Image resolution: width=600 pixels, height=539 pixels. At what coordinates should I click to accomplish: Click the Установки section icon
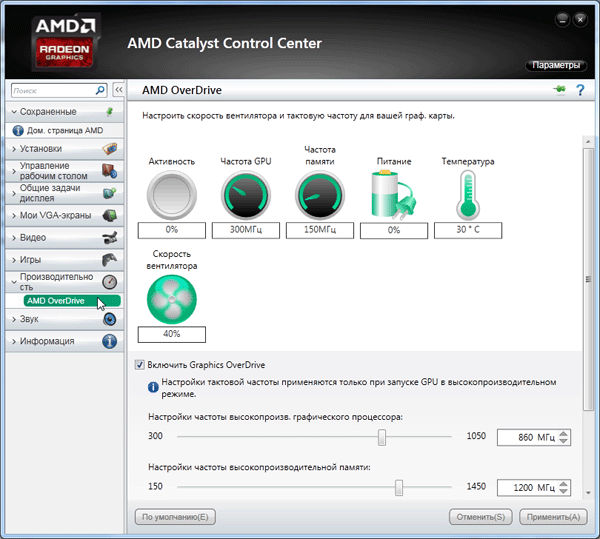(x=110, y=148)
